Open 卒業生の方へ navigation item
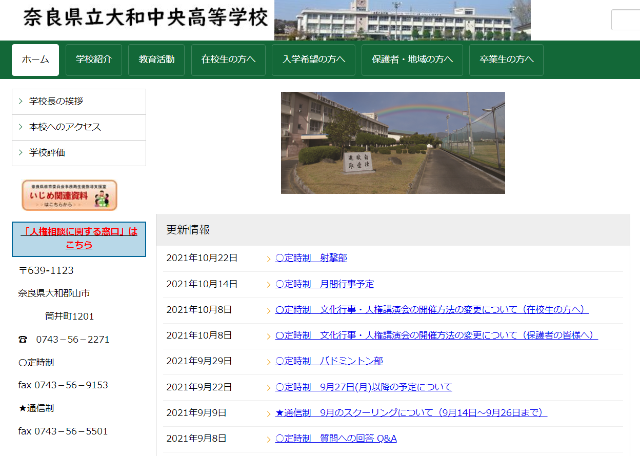The image size is (640, 456). point(505,60)
